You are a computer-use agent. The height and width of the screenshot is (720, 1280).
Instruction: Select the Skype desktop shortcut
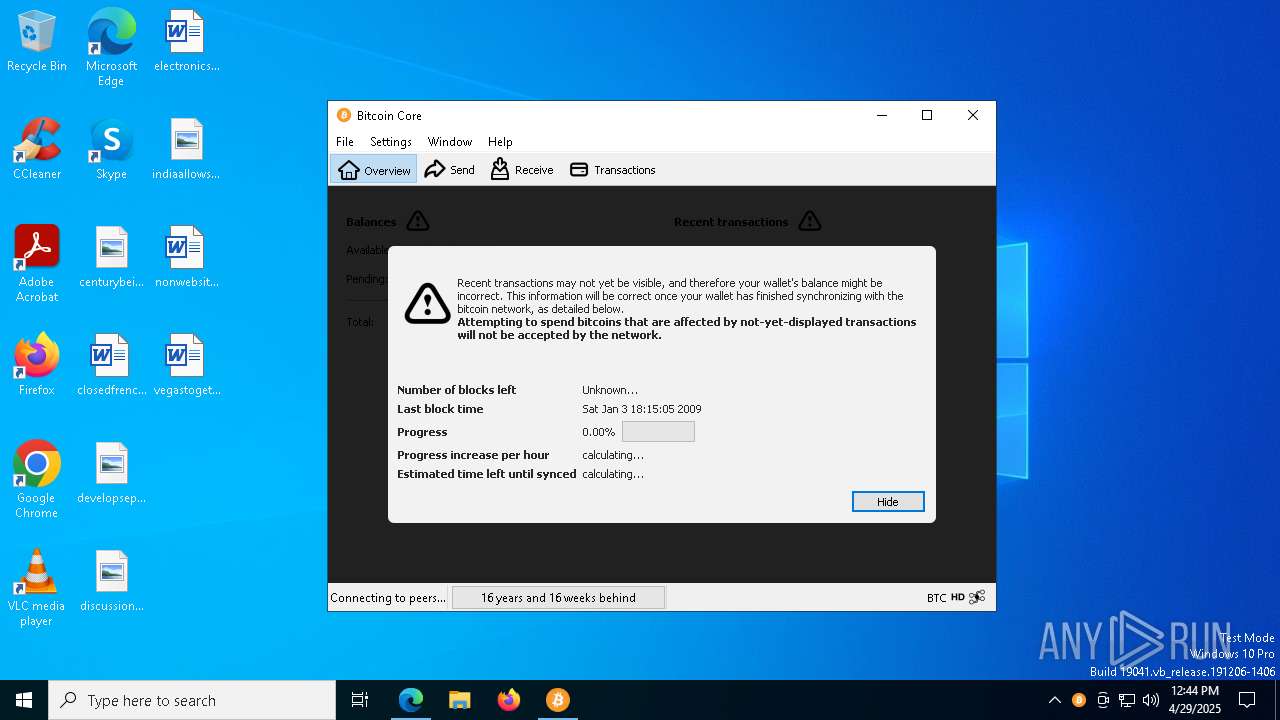pyautogui.click(x=111, y=150)
